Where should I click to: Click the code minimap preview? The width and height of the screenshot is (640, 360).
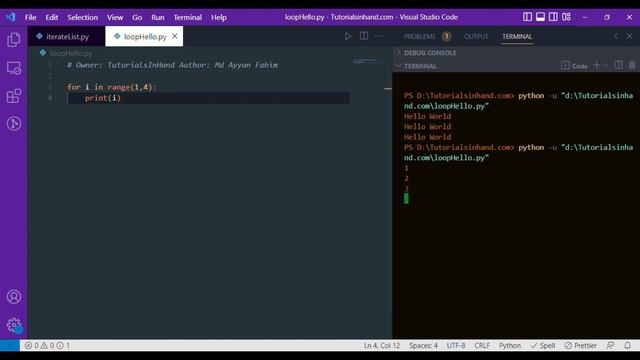(x=364, y=61)
